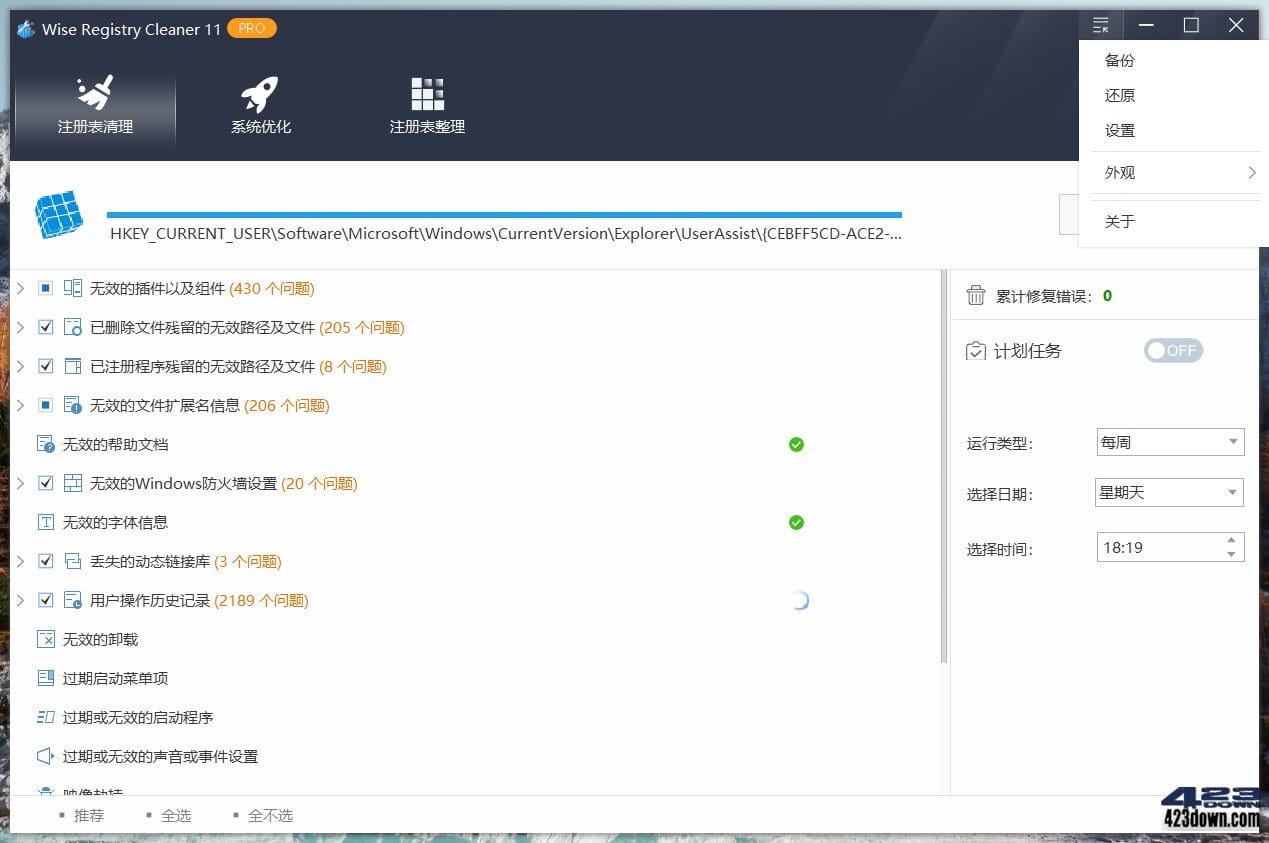Click 全不选 to deselect all
This screenshot has height=843, width=1269.
click(x=270, y=815)
